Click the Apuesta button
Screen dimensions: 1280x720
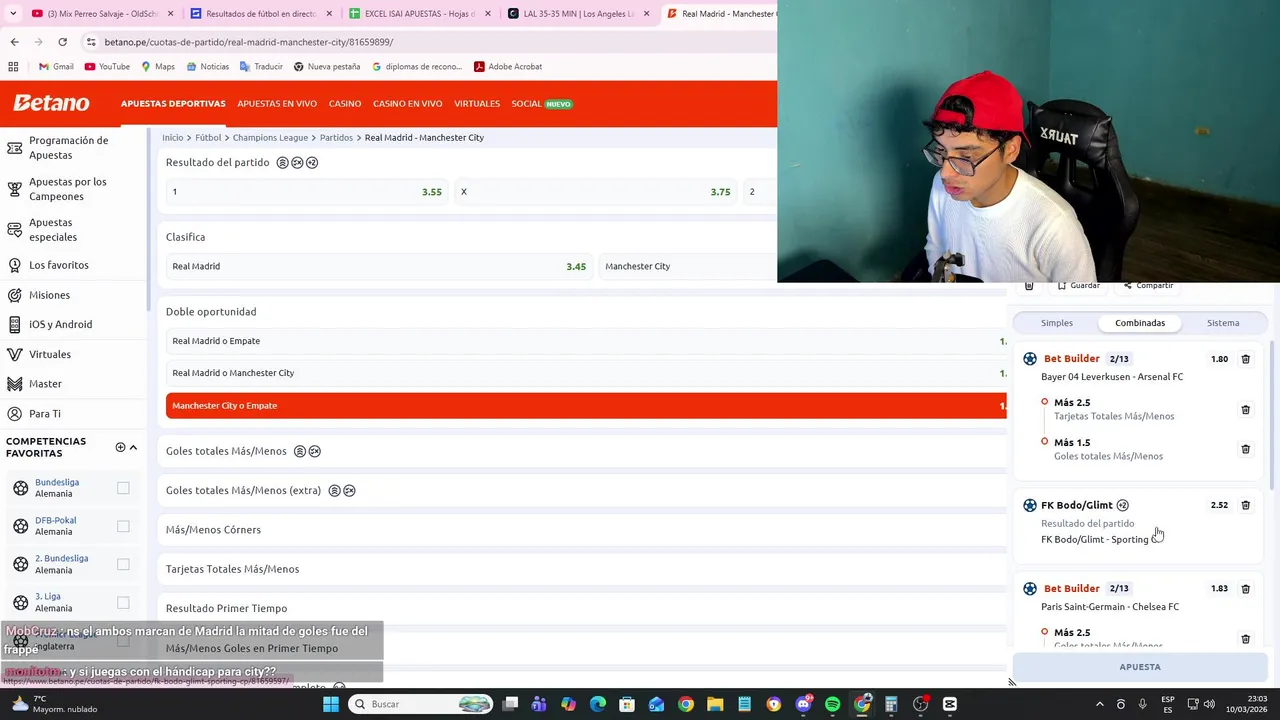click(x=1140, y=667)
